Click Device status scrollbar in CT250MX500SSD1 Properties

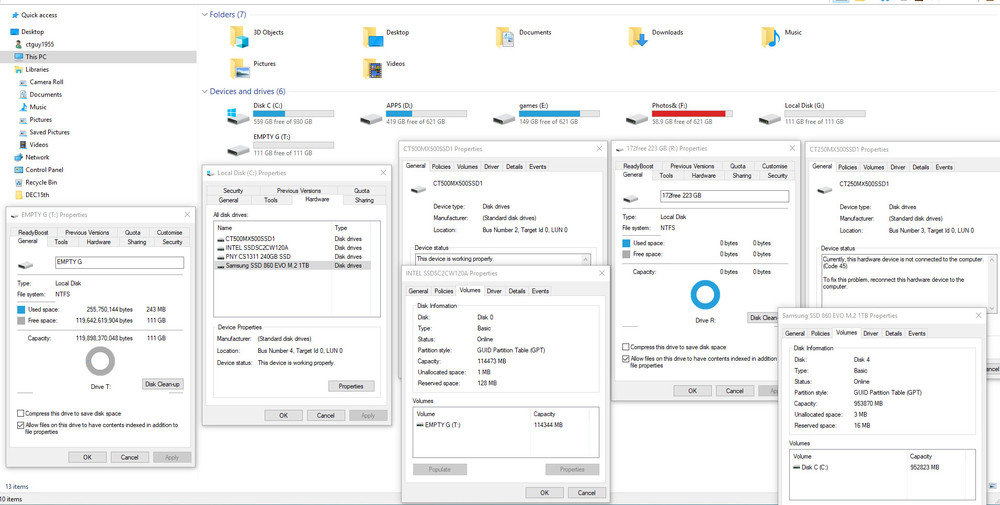coord(991,283)
